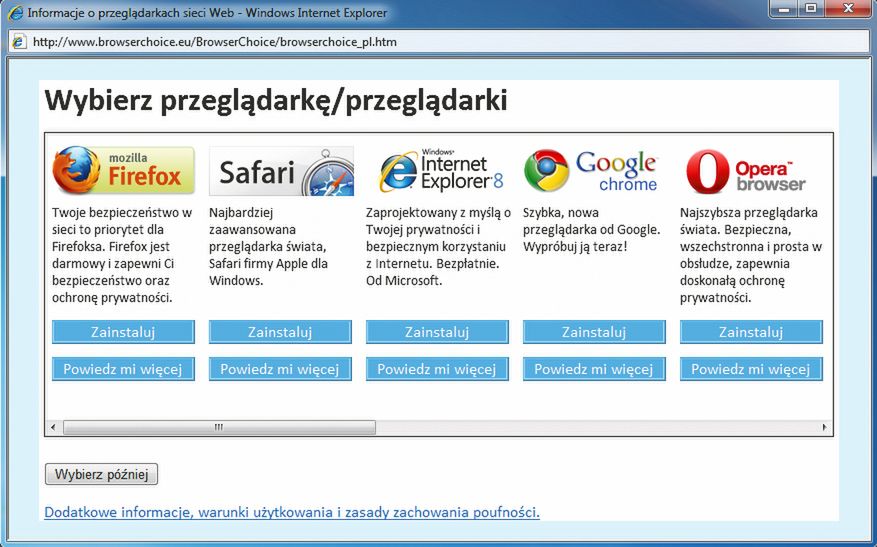Click the horizontal scrollbar thumb
Screen dimensions: 877x547
tap(219, 428)
